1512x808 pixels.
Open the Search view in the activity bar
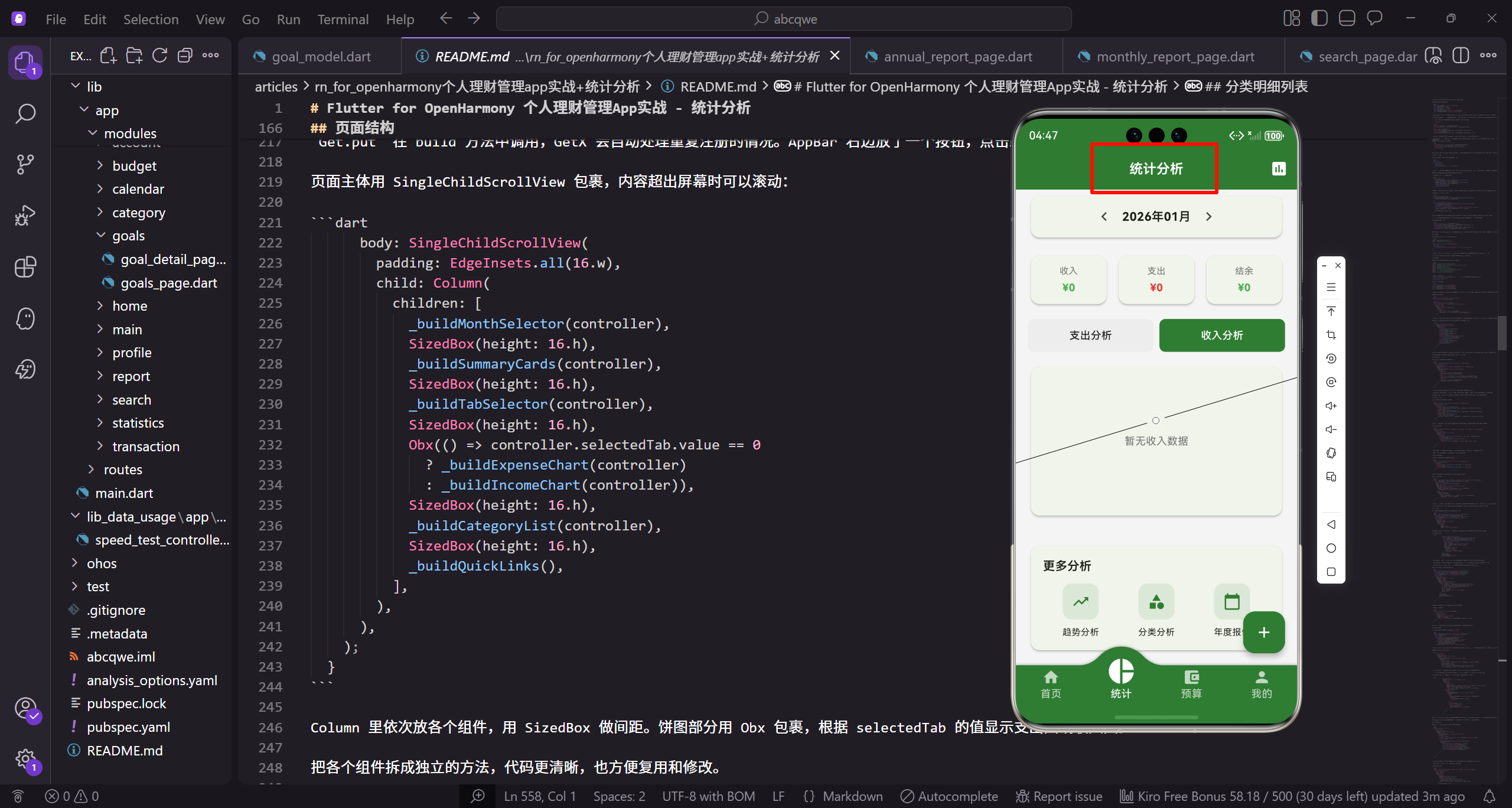coord(25,113)
